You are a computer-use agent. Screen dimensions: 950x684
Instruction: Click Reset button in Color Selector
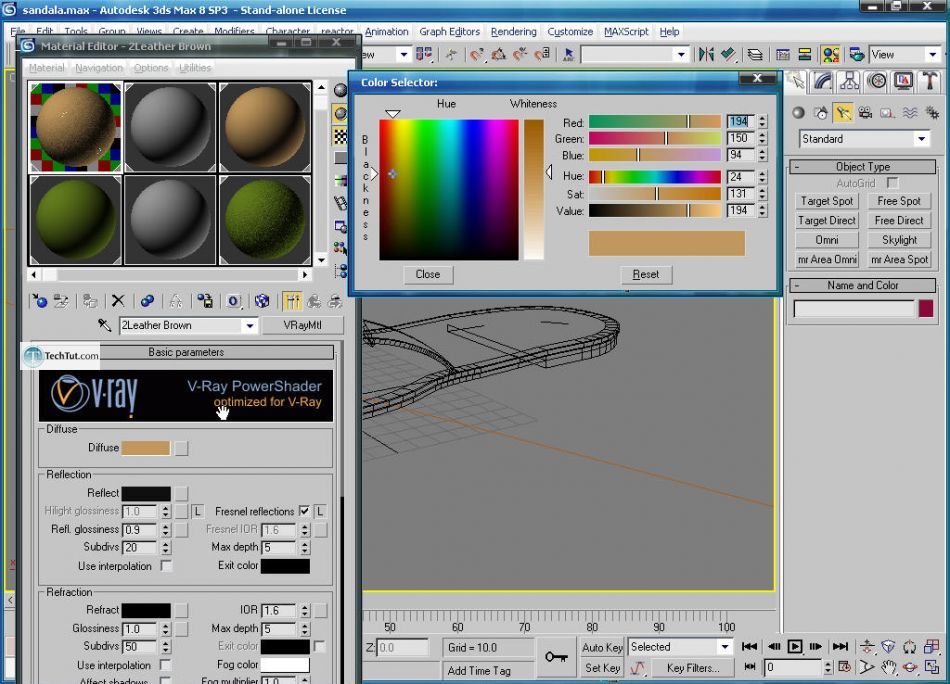point(646,274)
